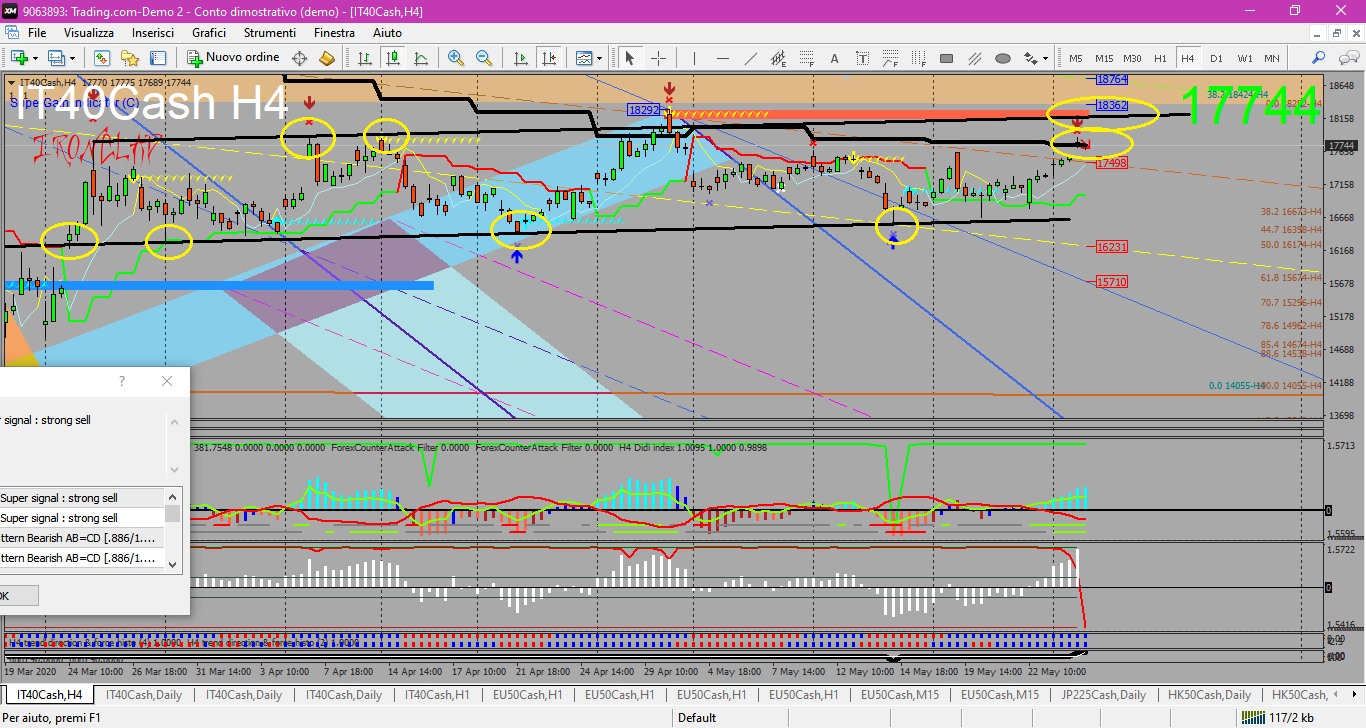This screenshot has width=1366, height=728.
Task: Select Andrews pitchfork parallel lines tool
Action: (974, 58)
